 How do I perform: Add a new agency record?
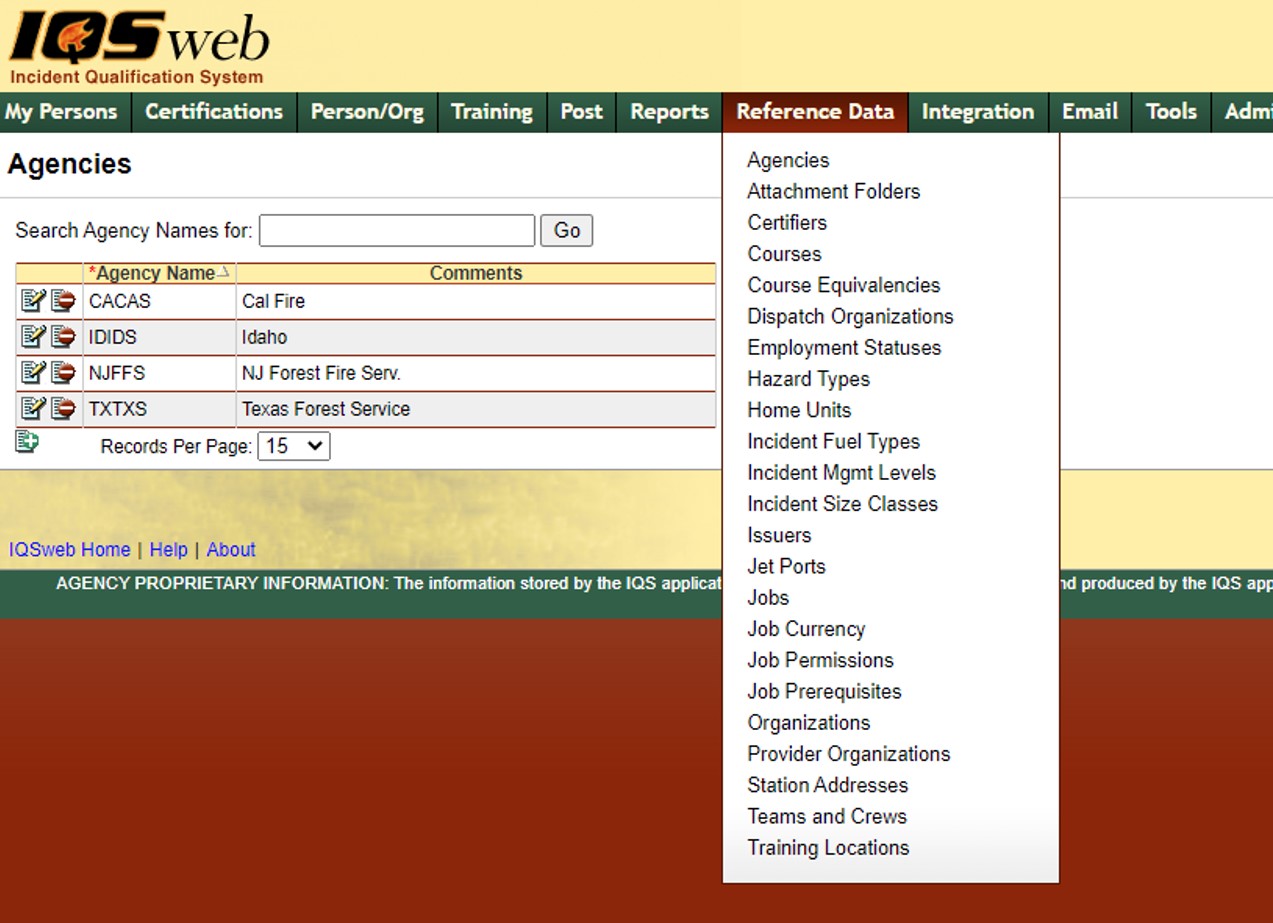27,441
